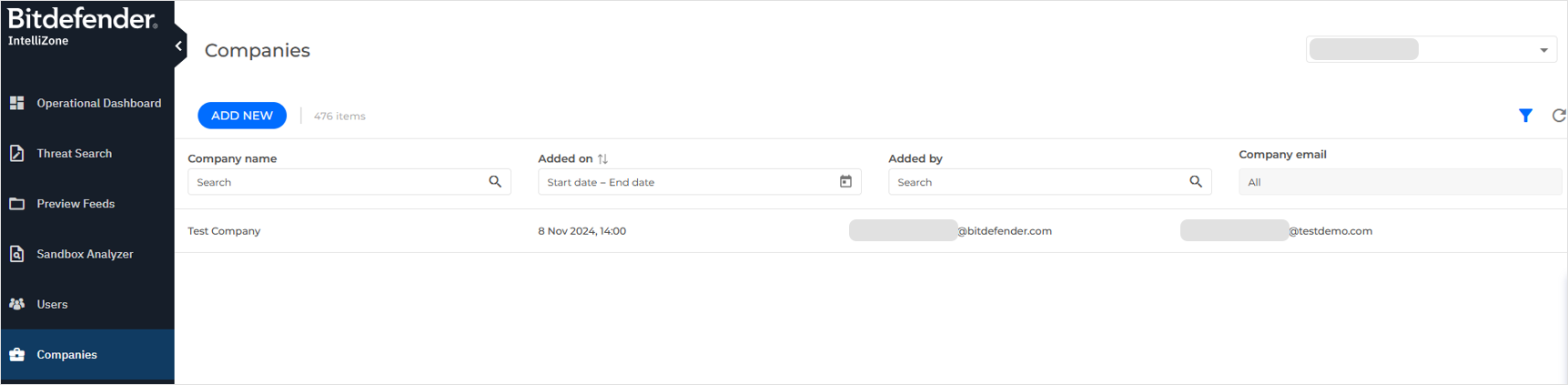Open the Test Company row
Screen dimensions: 1568x385
(x=224, y=231)
